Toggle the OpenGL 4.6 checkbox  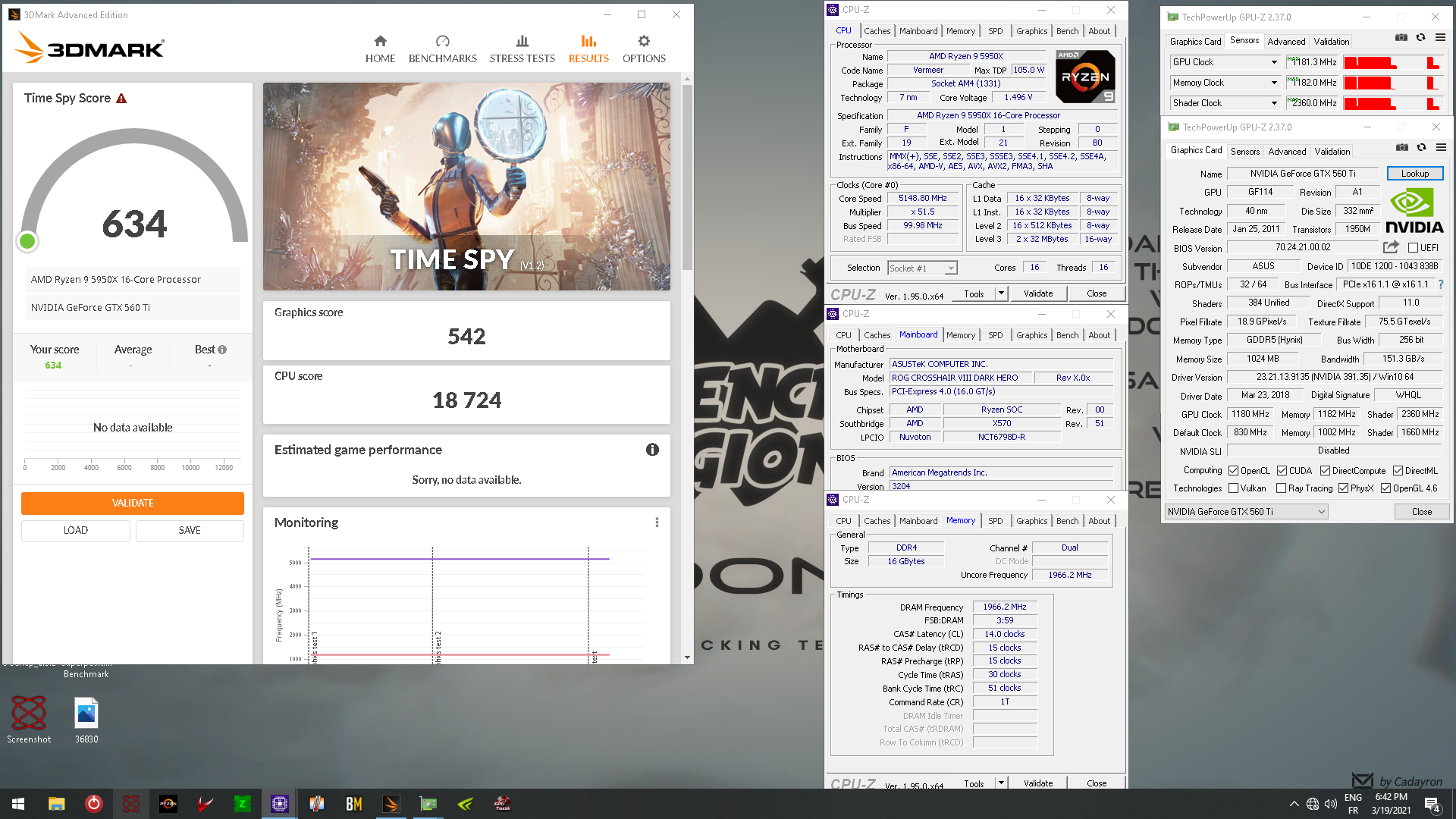(x=1385, y=488)
